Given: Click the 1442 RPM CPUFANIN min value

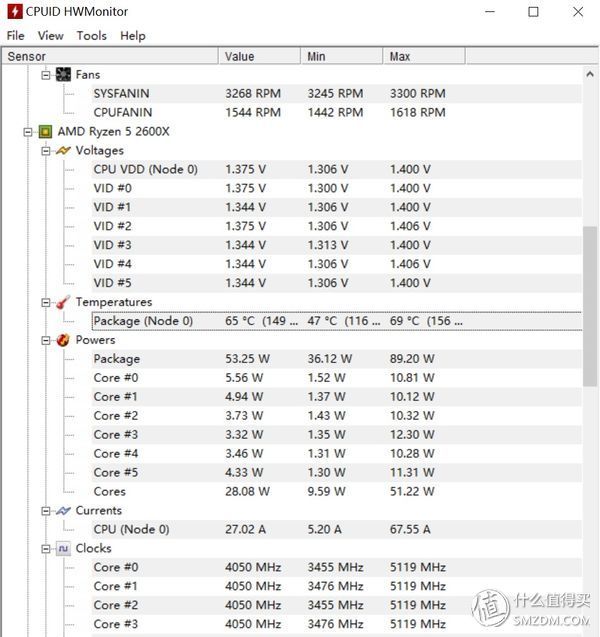Looking at the screenshot, I should point(335,113).
